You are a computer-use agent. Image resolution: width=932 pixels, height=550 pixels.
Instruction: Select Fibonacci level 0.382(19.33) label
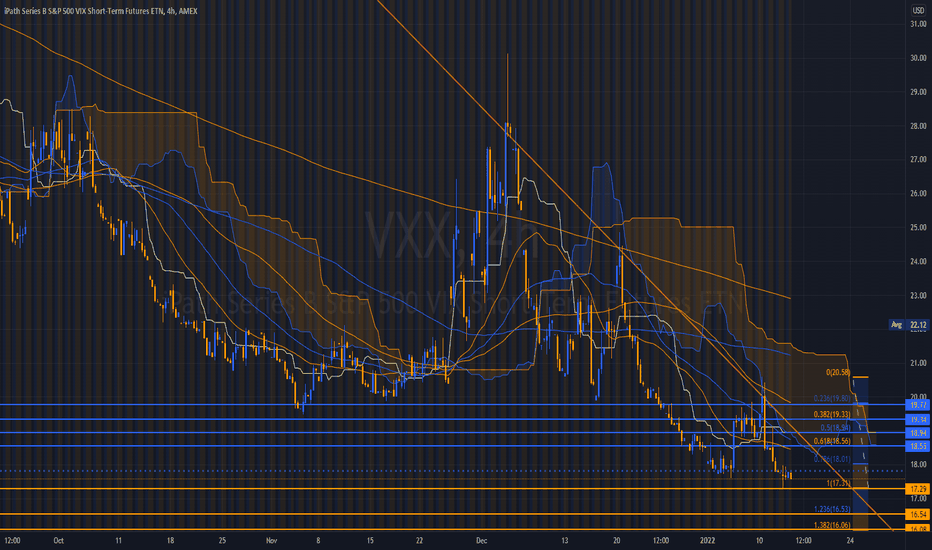point(832,414)
